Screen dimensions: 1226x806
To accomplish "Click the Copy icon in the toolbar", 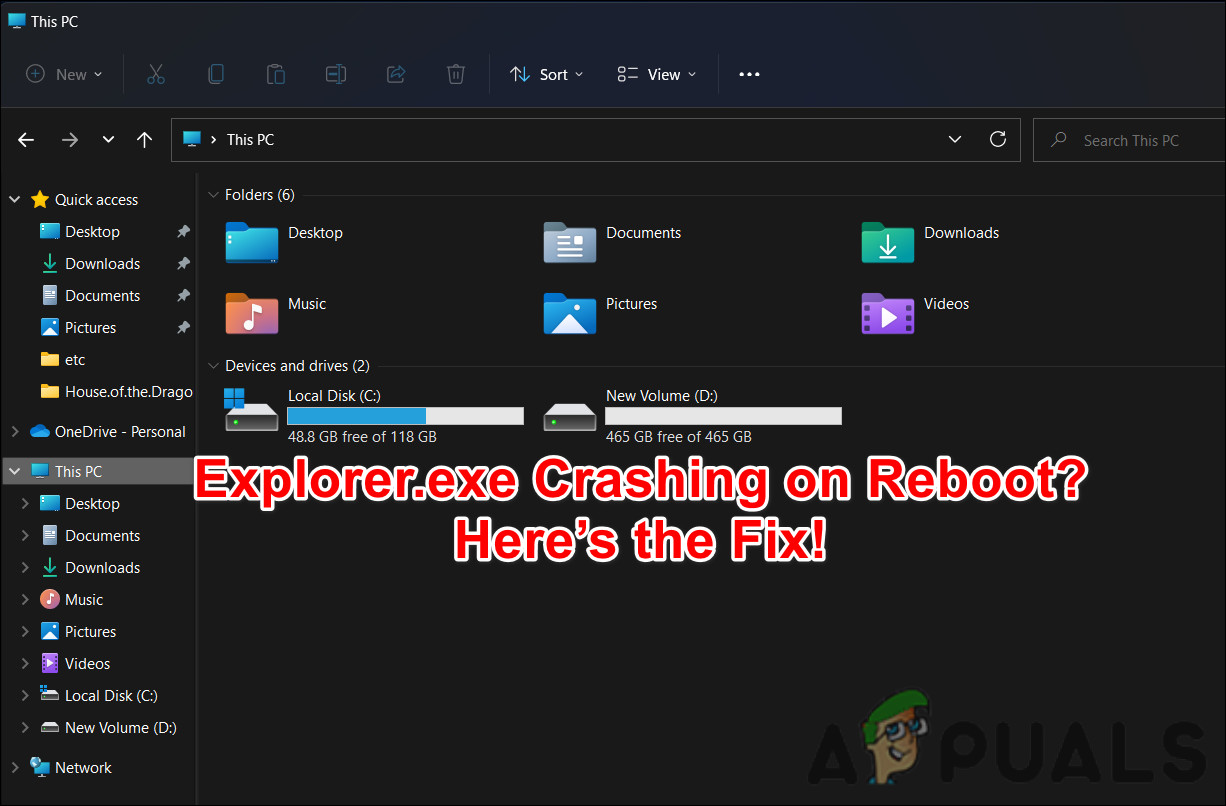I will [x=216, y=74].
